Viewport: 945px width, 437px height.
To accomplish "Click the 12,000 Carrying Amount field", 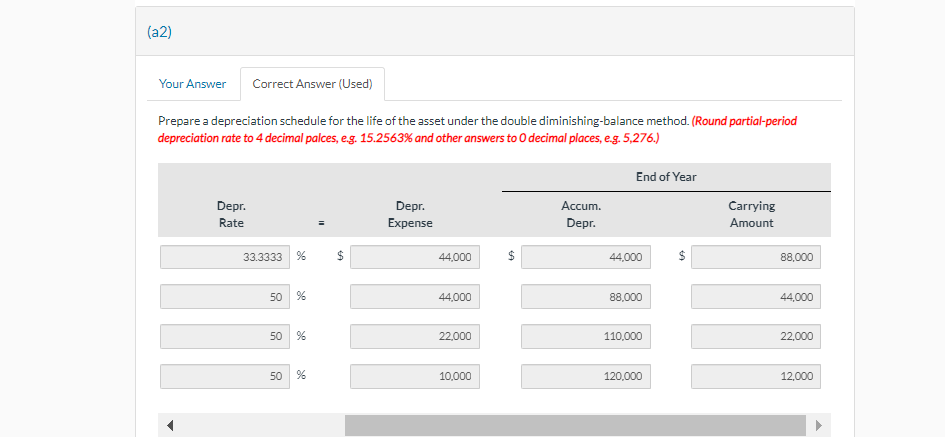I will click(756, 376).
